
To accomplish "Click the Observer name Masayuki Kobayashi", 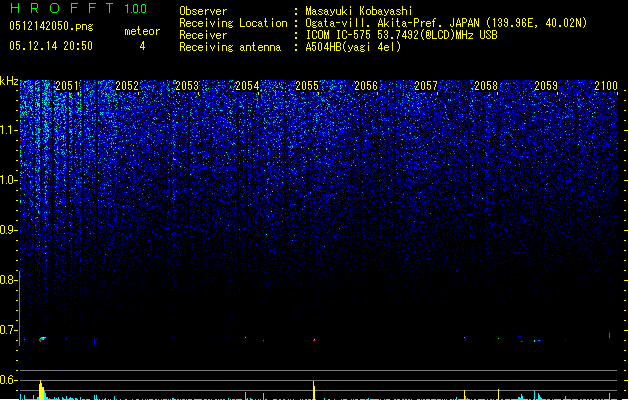I will pos(359,11).
